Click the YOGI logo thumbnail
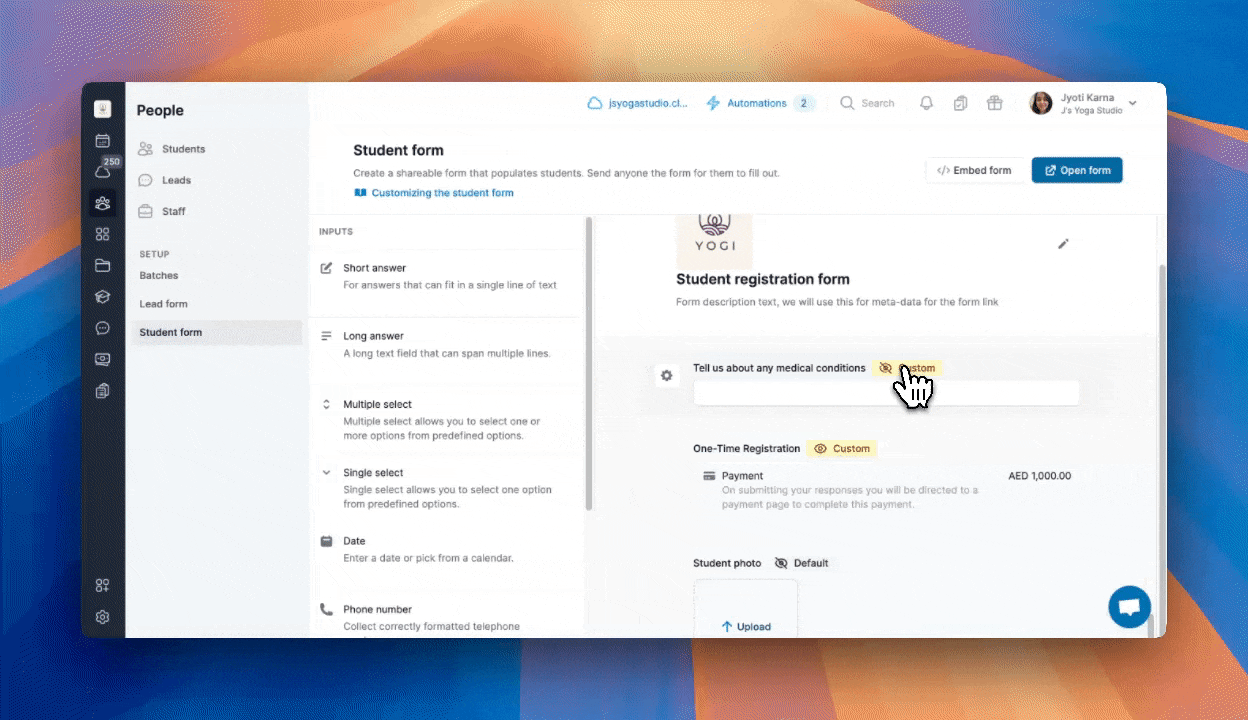 click(x=714, y=240)
